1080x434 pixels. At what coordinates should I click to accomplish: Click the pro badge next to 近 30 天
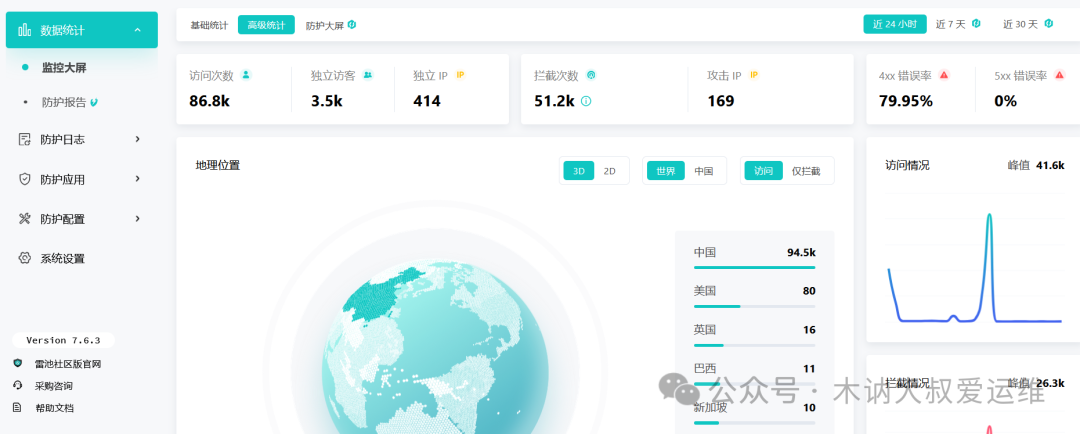coord(1048,24)
